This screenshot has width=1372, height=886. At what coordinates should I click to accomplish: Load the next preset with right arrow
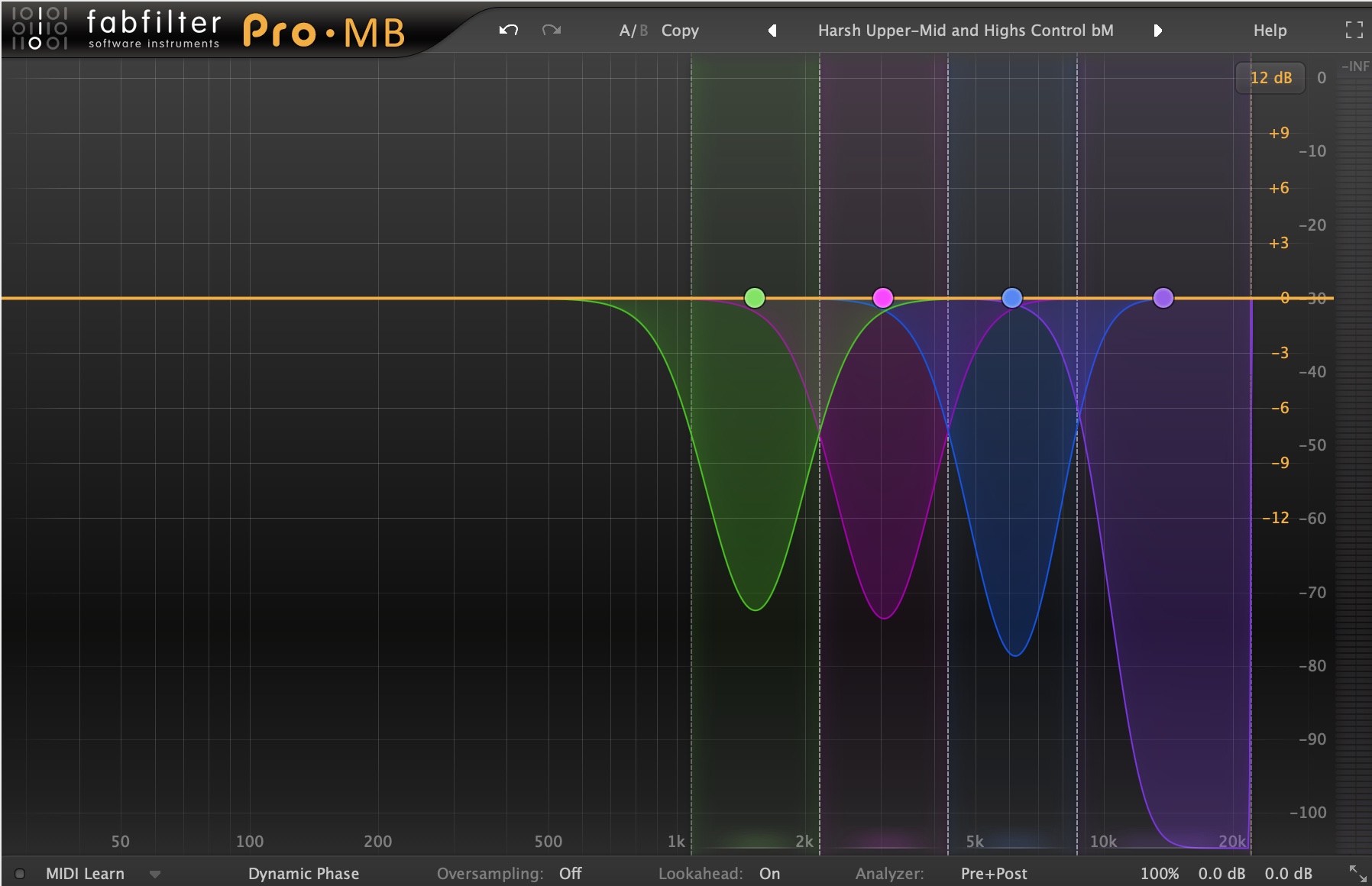click(1158, 31)
